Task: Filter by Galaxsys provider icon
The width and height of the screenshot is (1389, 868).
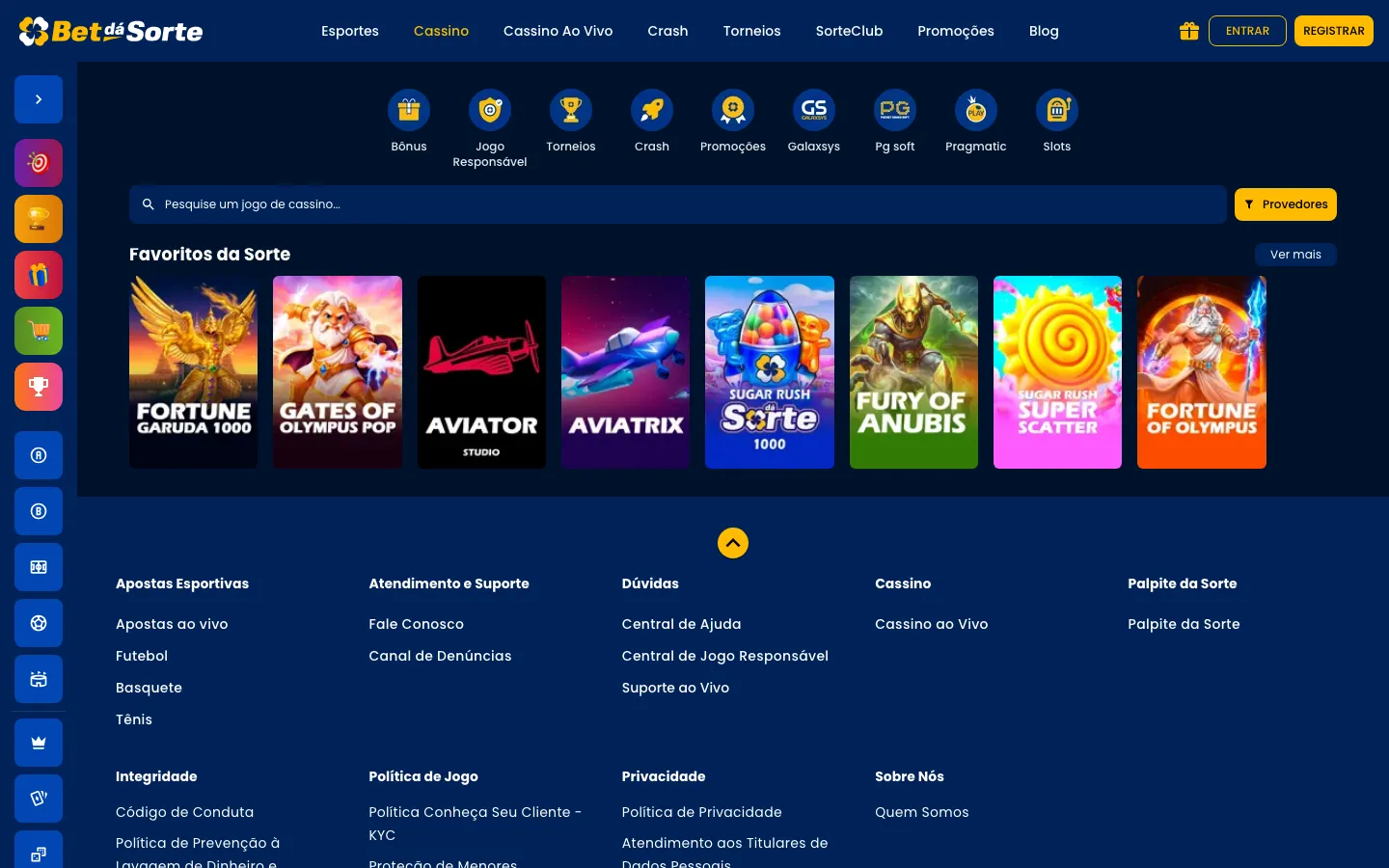Action: (814, 110)
